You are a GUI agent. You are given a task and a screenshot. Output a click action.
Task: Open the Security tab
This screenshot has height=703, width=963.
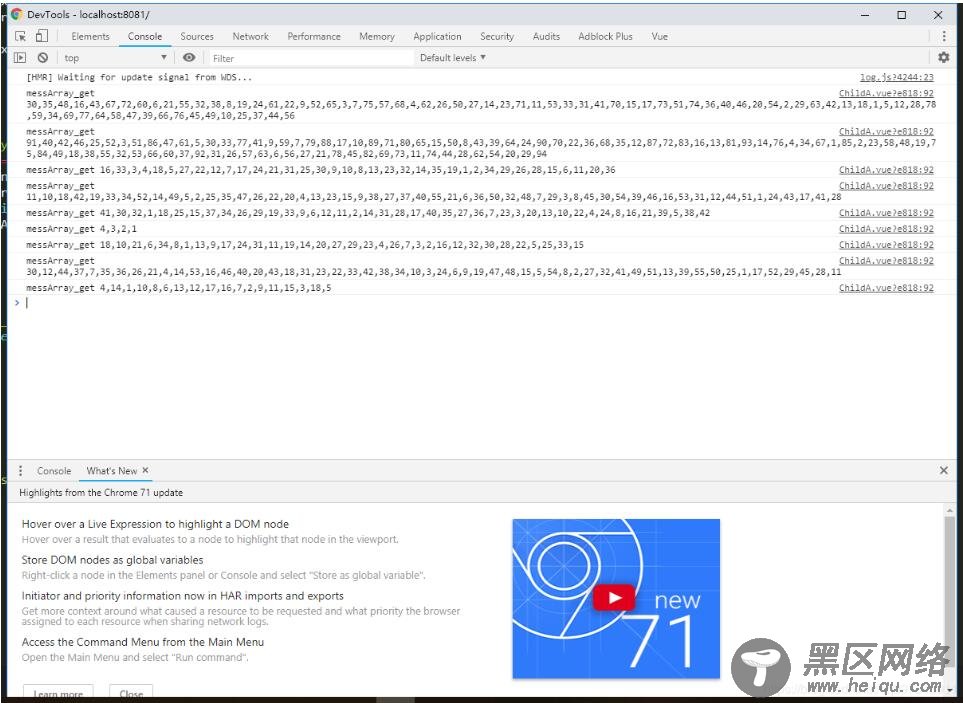pyautogui.click(x=497, y=36)
